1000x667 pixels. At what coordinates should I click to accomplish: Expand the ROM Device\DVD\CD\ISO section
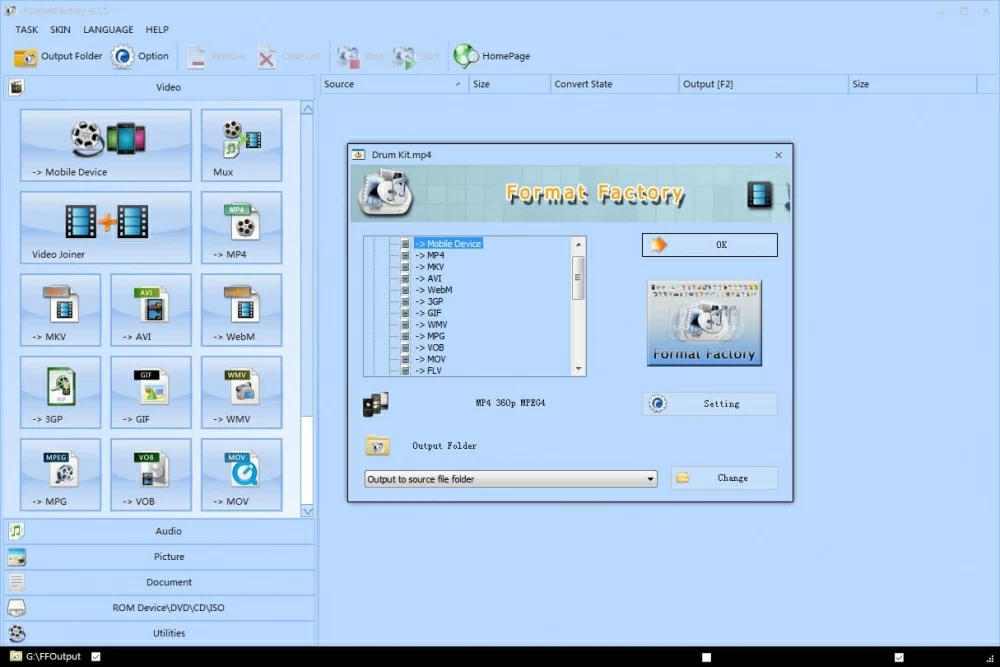point(168,607)
